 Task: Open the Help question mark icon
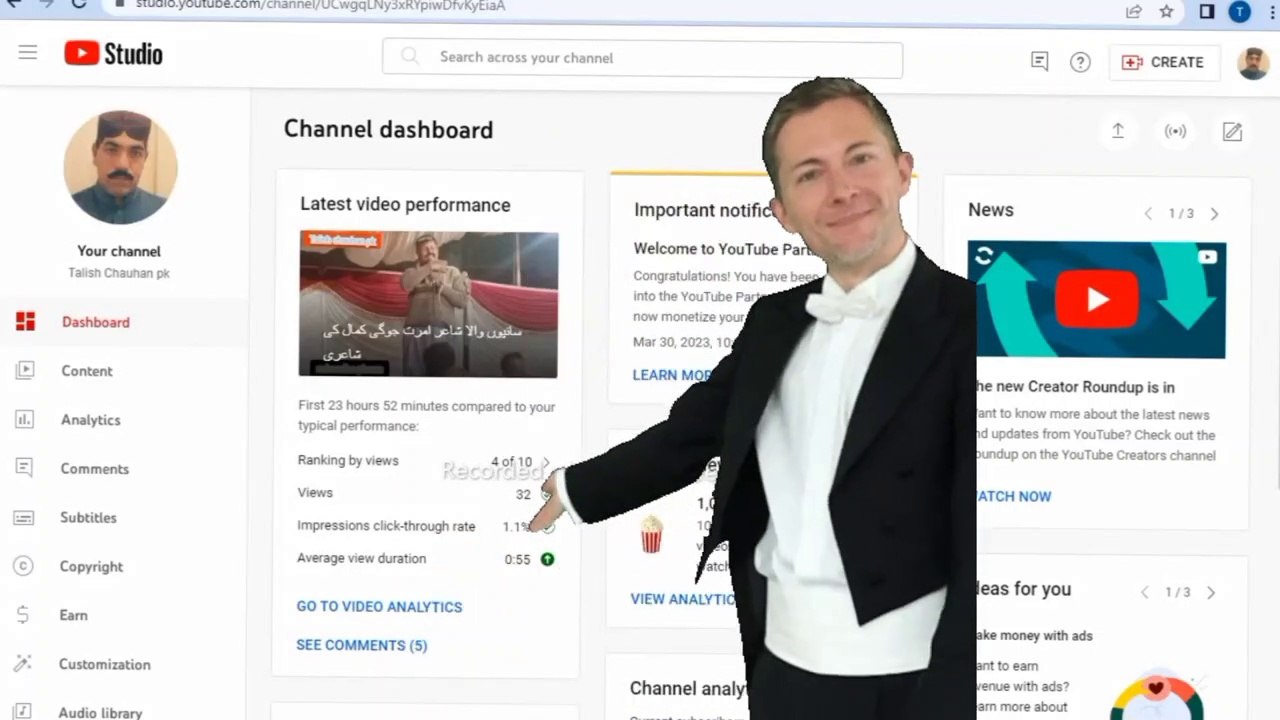[1080, 62]
